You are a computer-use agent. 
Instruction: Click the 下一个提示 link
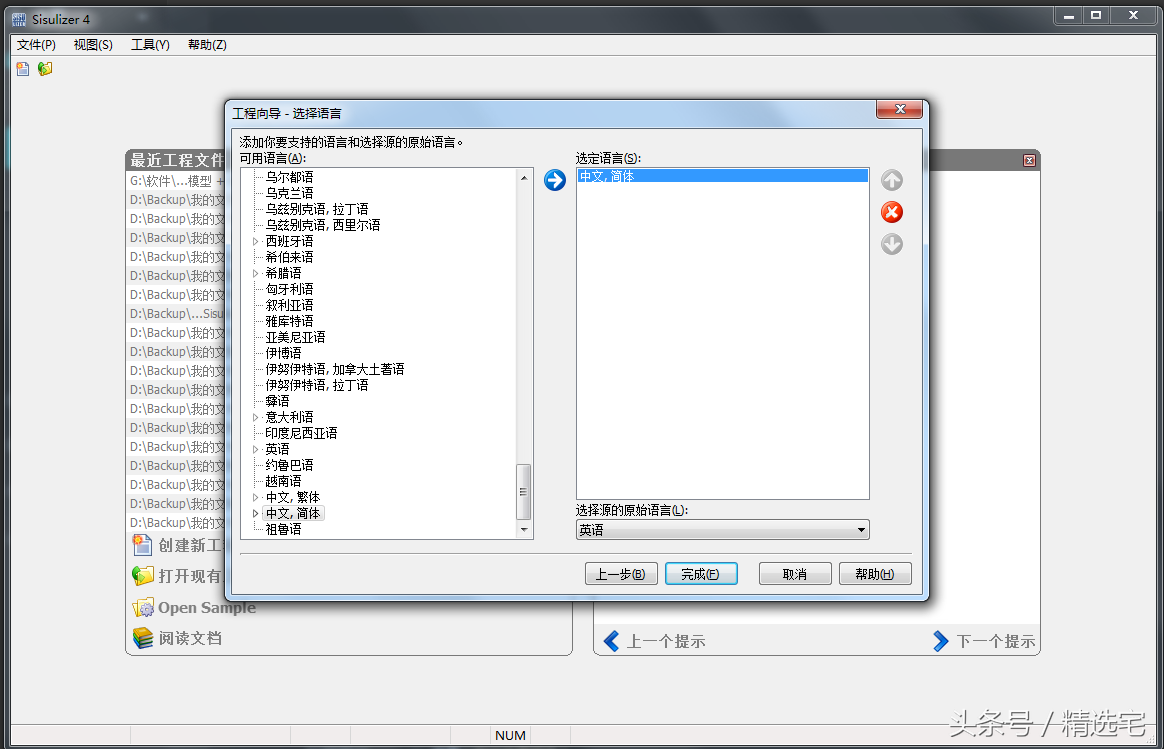[x=995, y=641]
